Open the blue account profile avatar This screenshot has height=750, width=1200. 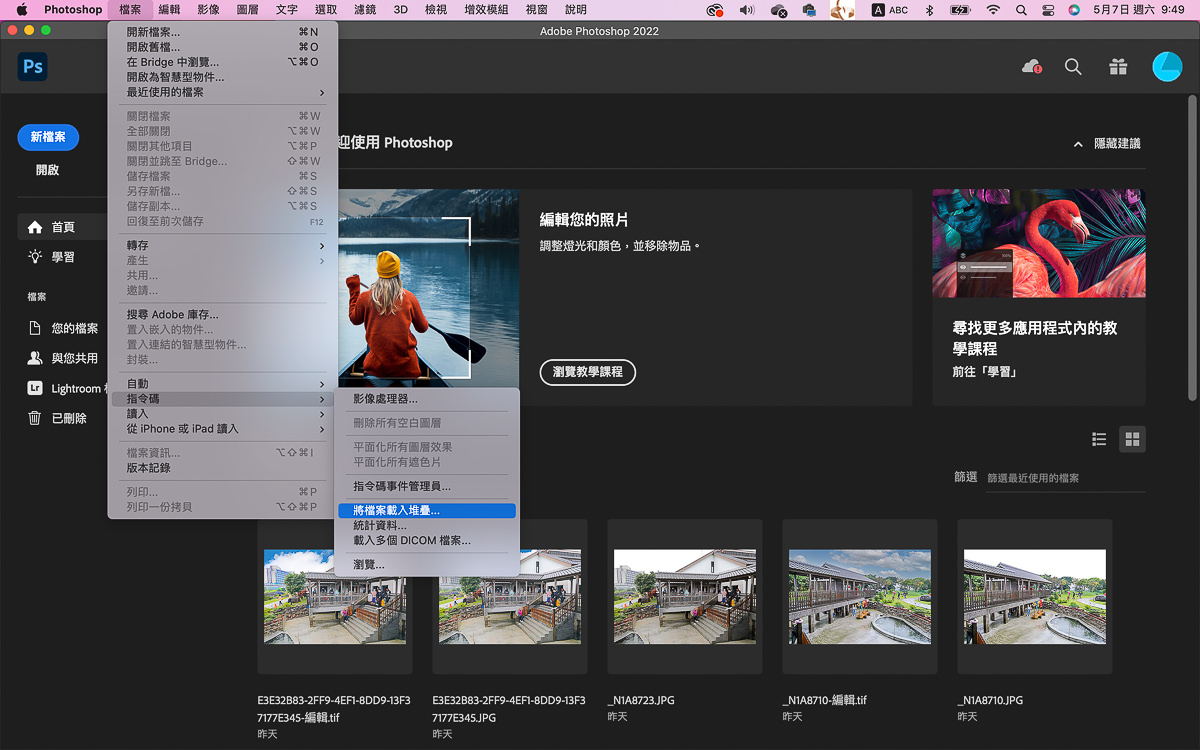[1167, 67]
